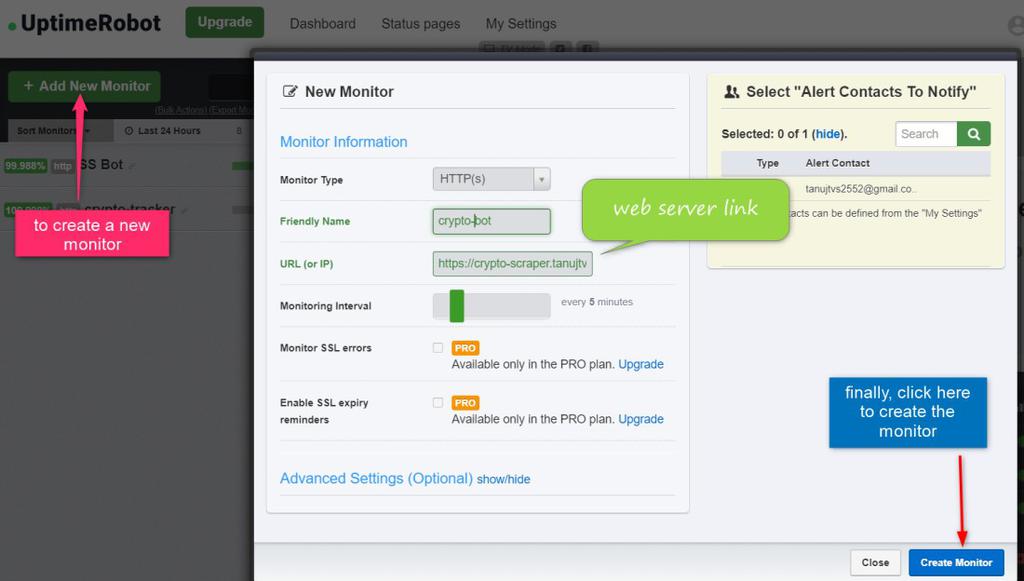Click the Close button in the dialog

tap(875, 562)
